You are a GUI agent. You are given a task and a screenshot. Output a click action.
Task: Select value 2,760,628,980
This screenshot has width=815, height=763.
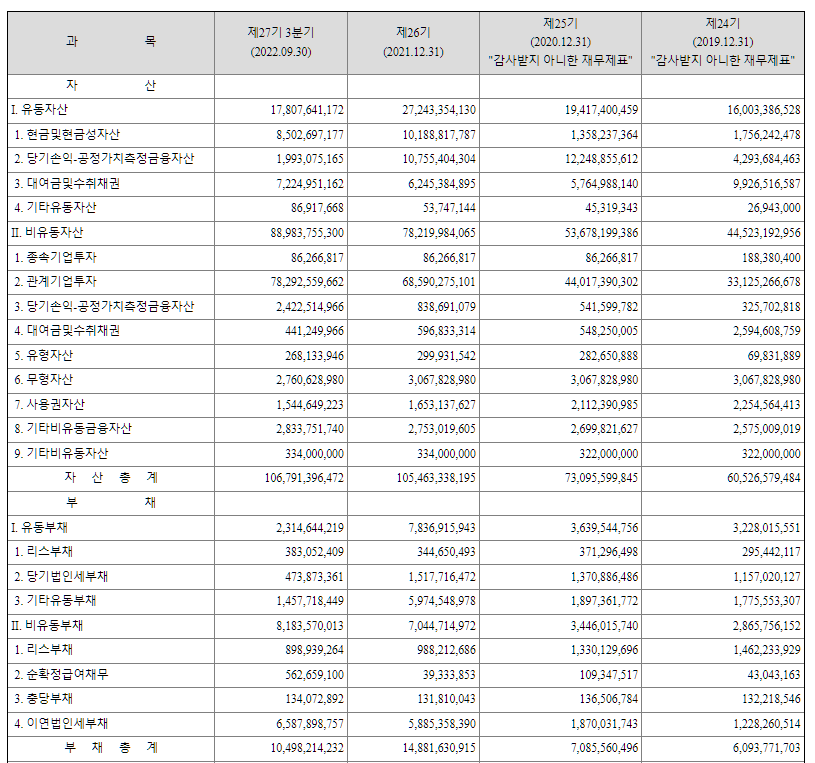tap(310, 380)
